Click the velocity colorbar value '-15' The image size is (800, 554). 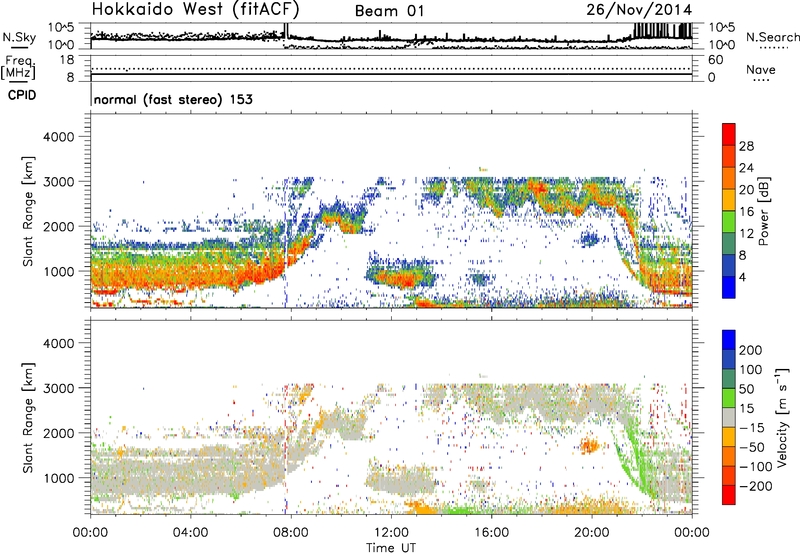(752, 427)
